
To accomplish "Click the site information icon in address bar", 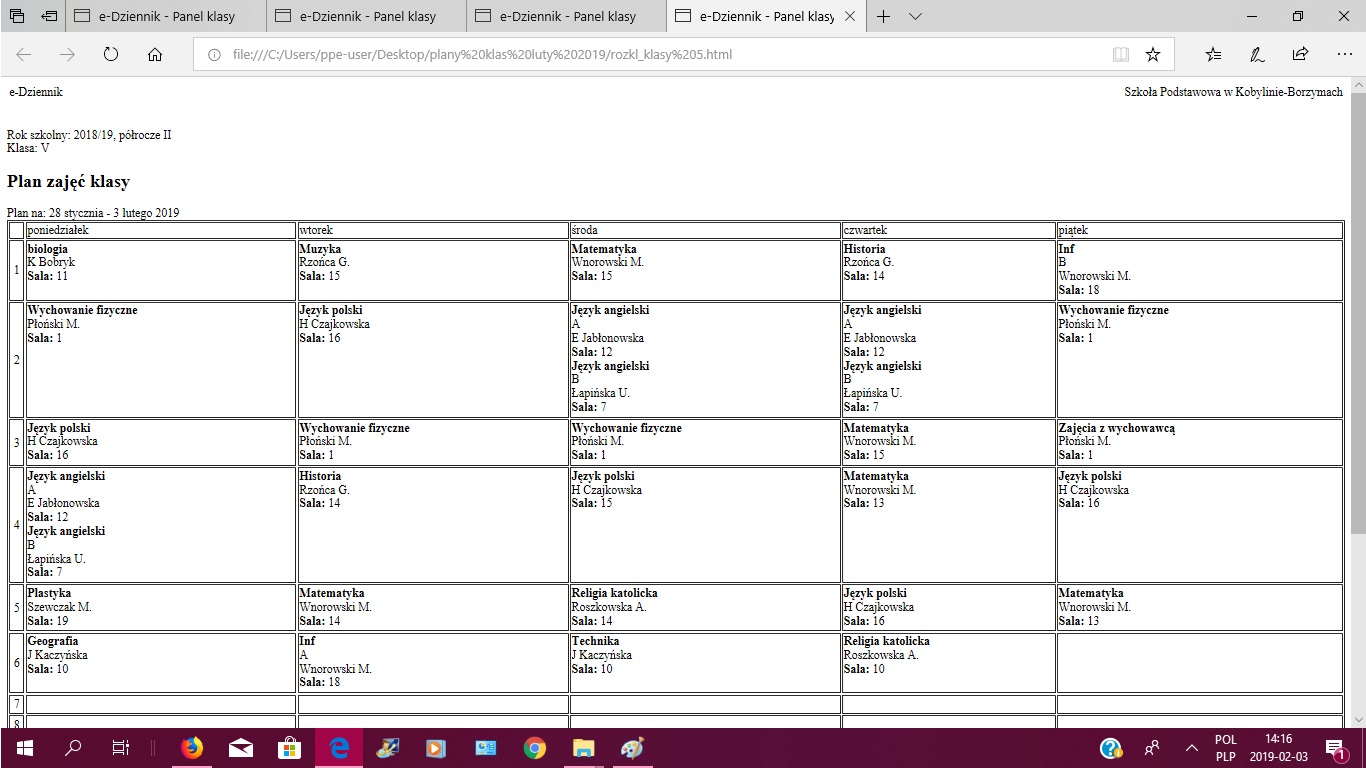I will (214, 54).
